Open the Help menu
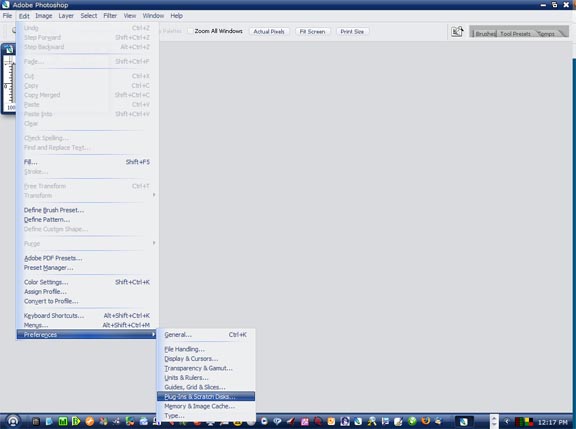The height and width of the screenshot is (429, 576). coord(176,16)
